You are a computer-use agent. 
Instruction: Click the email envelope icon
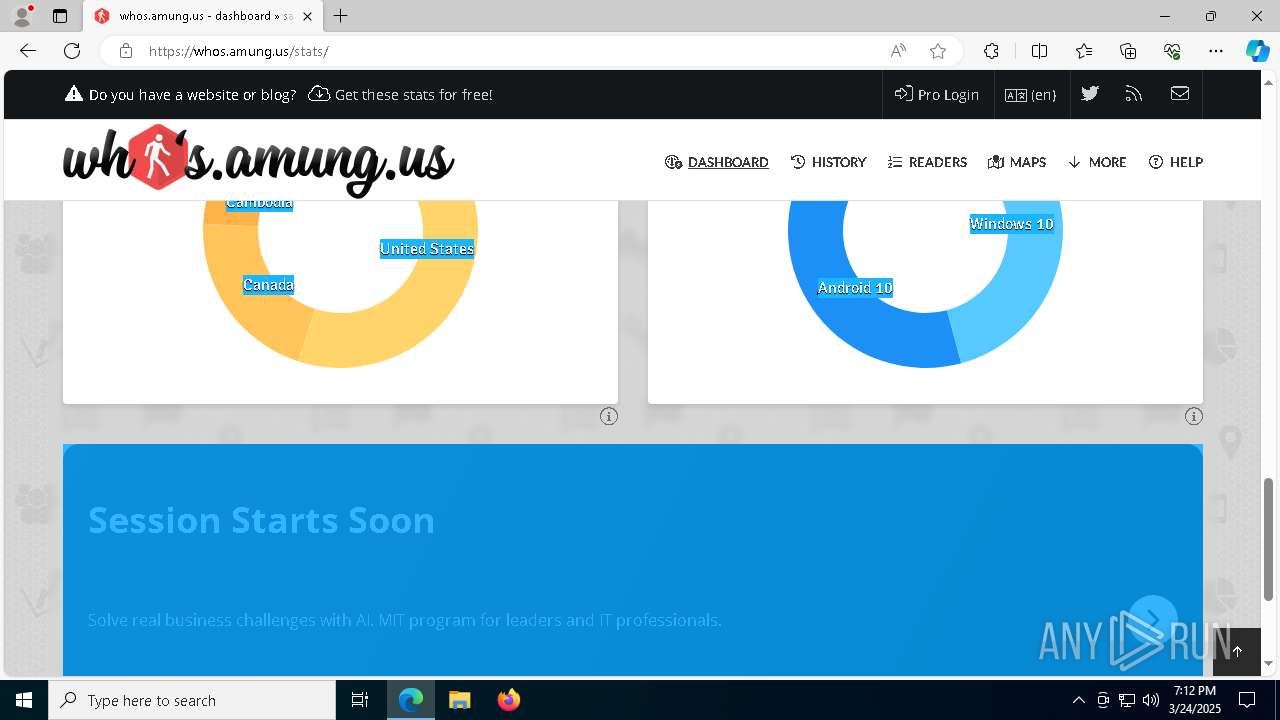(1180, 93)
